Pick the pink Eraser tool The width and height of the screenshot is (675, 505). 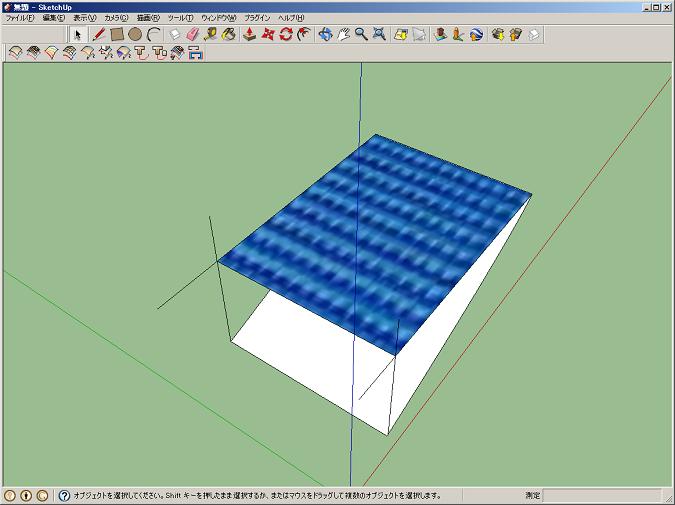[193, 34]
